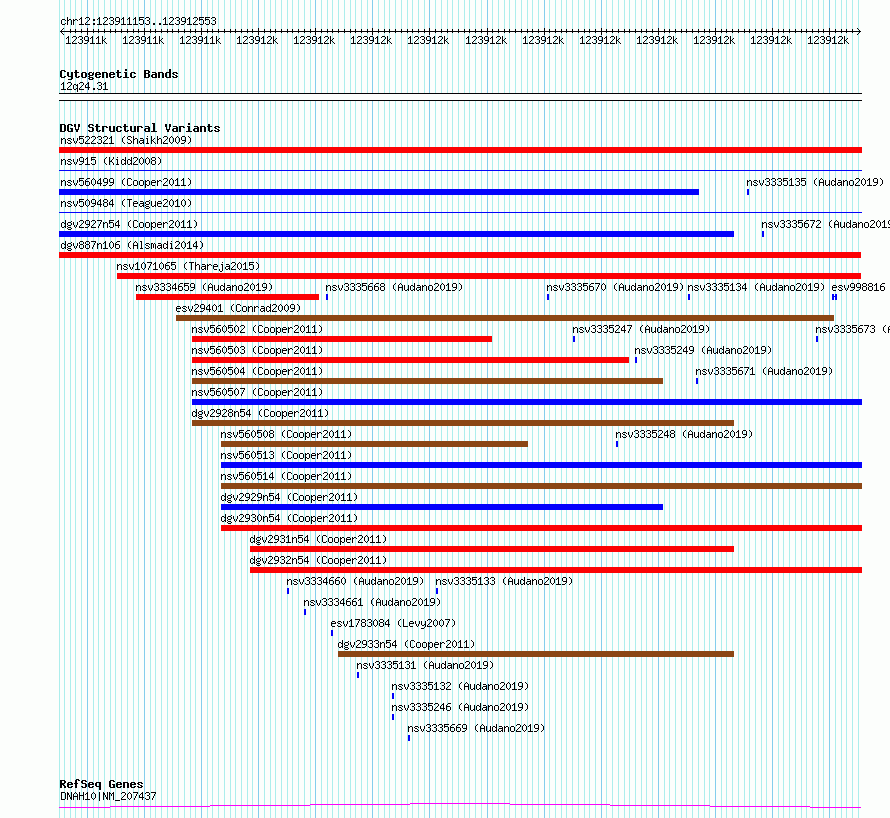This screenshot has width=890, height=818.
Task: Open the esv29401 (Conrad2009) label text
Action: [x=238, y=308]
